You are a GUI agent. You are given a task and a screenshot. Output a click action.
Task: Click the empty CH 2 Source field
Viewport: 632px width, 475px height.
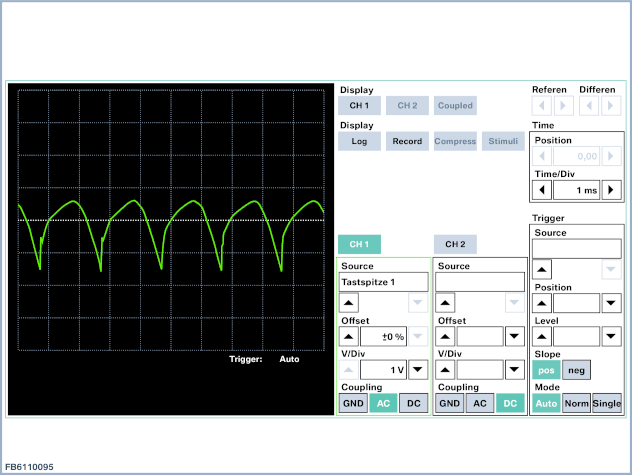[x=480, y=282]
